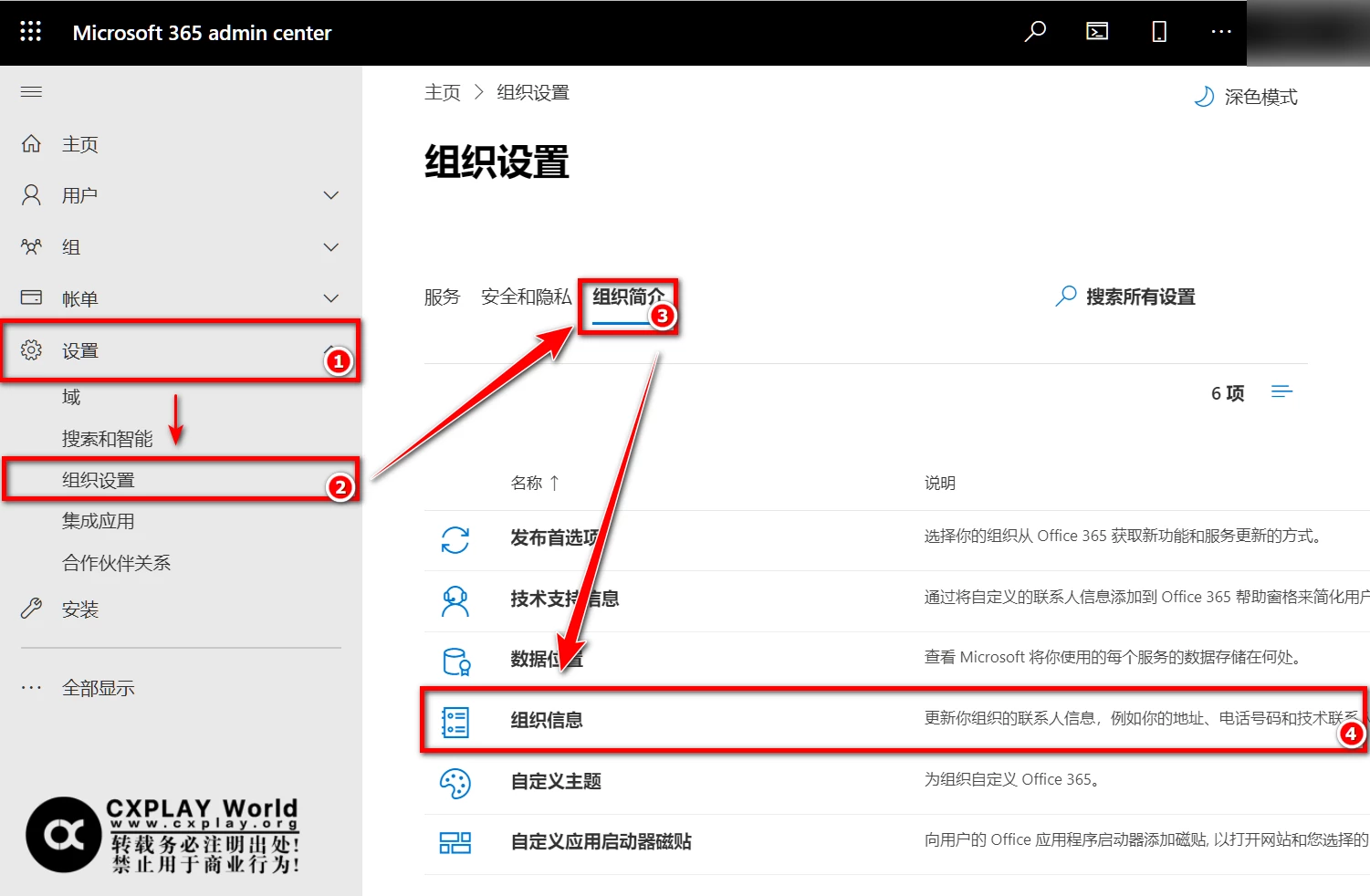Open 技术支持信息 setting
Screen dimensions: 1370x896
point(564,599)
